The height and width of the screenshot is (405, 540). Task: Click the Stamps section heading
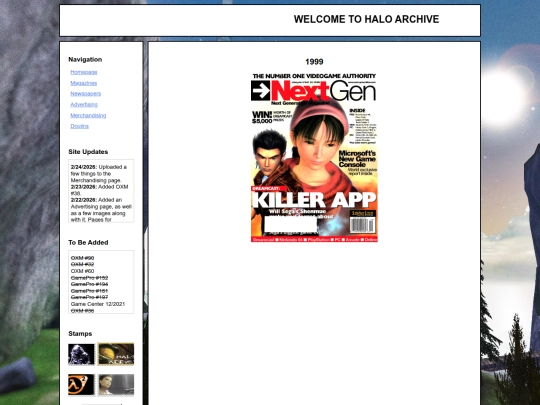point(80,334)
